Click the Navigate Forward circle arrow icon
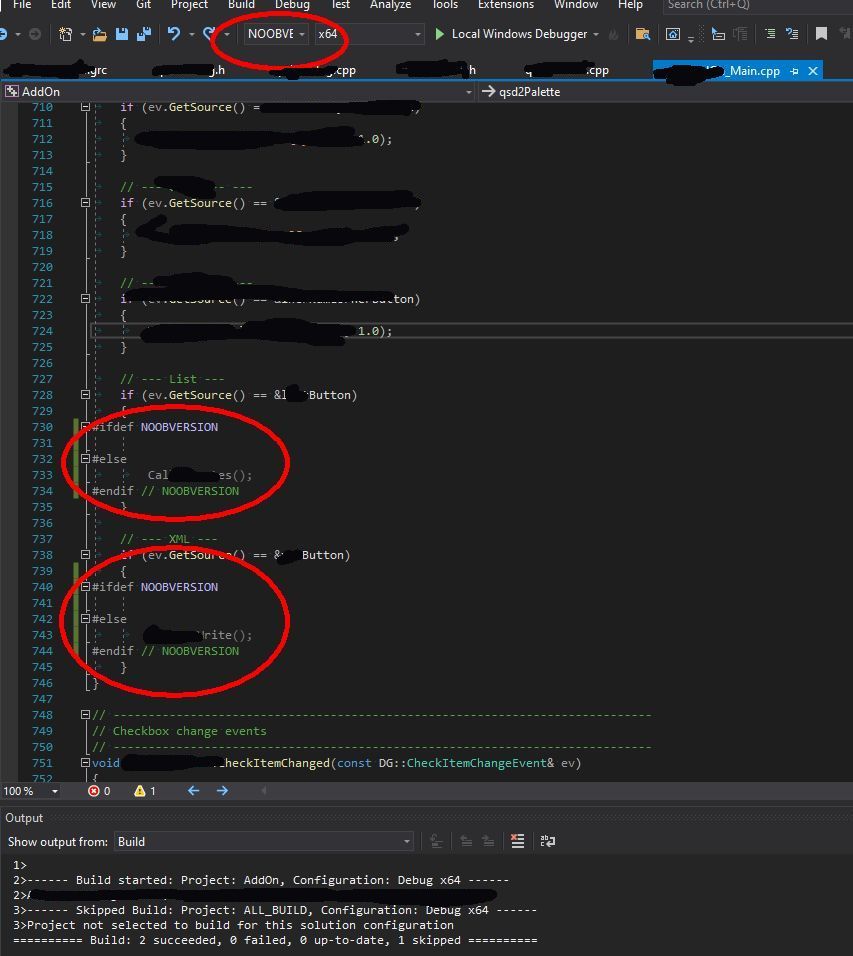This screenshot has height=956, width=853. (x=35, y=34)
